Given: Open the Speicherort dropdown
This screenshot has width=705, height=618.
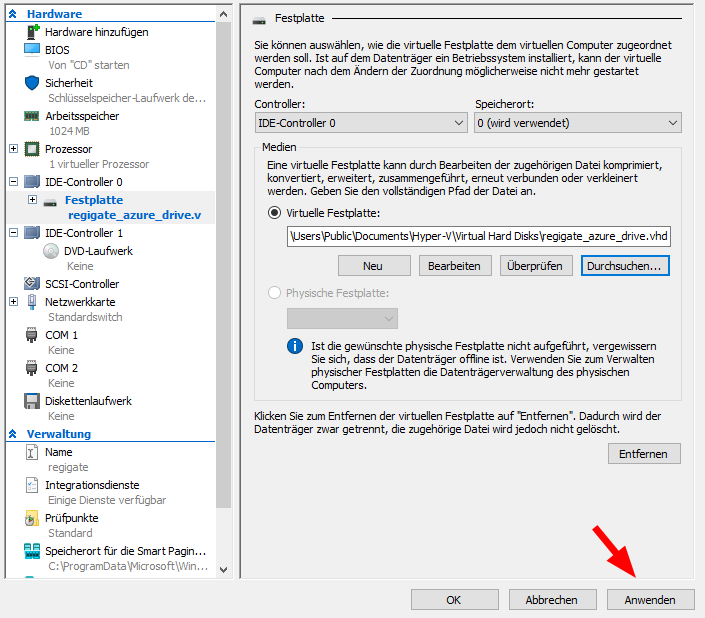Looking at the screenshot, I should point(578,123).
